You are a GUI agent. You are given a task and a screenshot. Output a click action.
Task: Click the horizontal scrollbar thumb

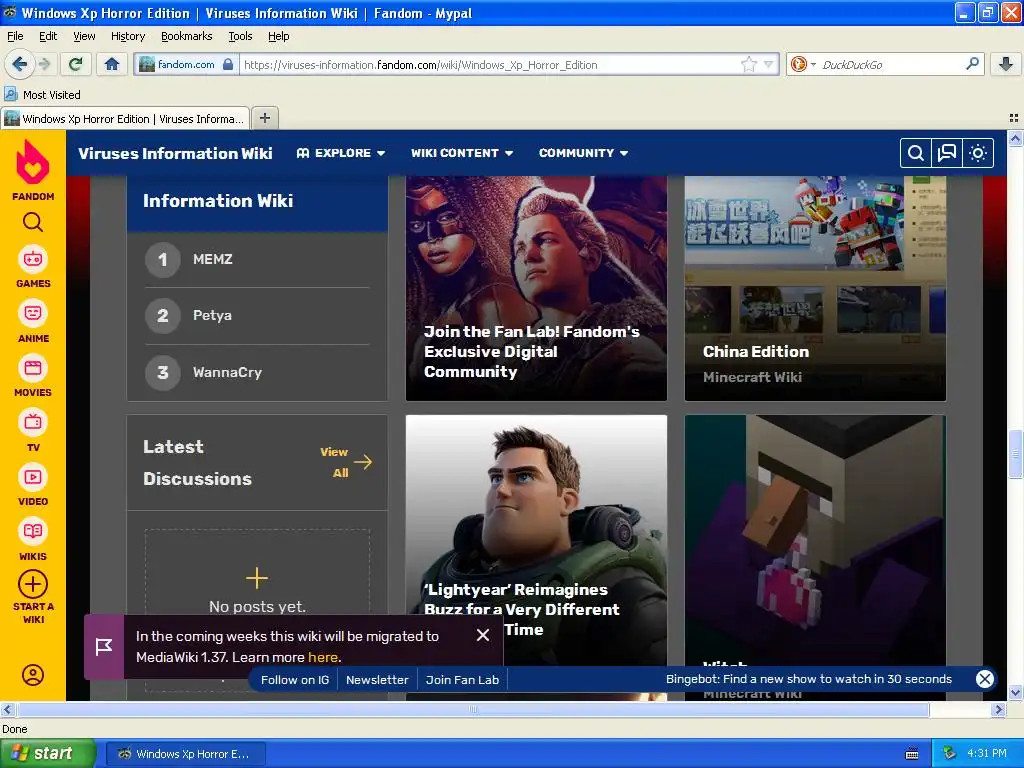[x=473, y=709]
